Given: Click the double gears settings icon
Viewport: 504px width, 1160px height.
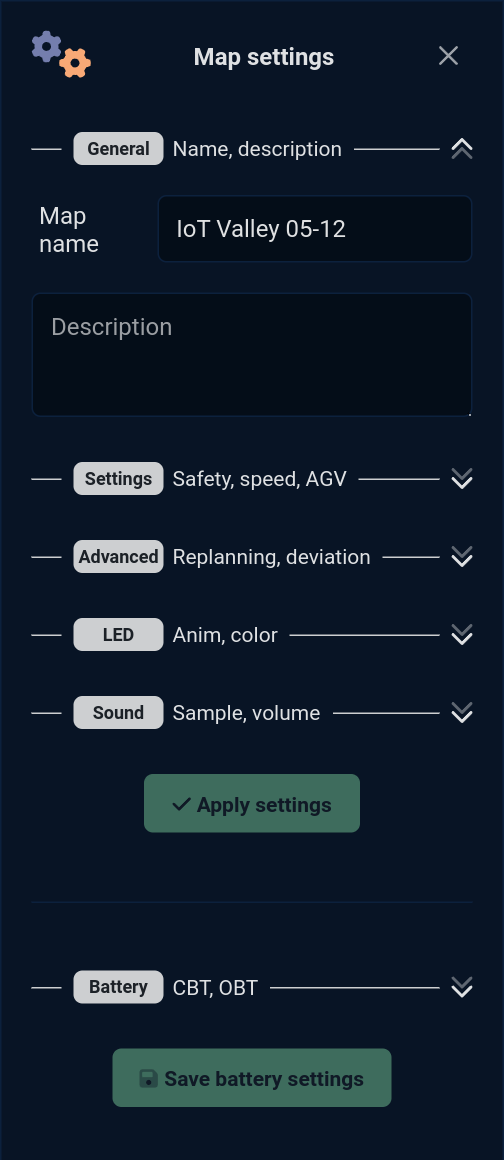Looking at the screenshot, I should point(61,55).
